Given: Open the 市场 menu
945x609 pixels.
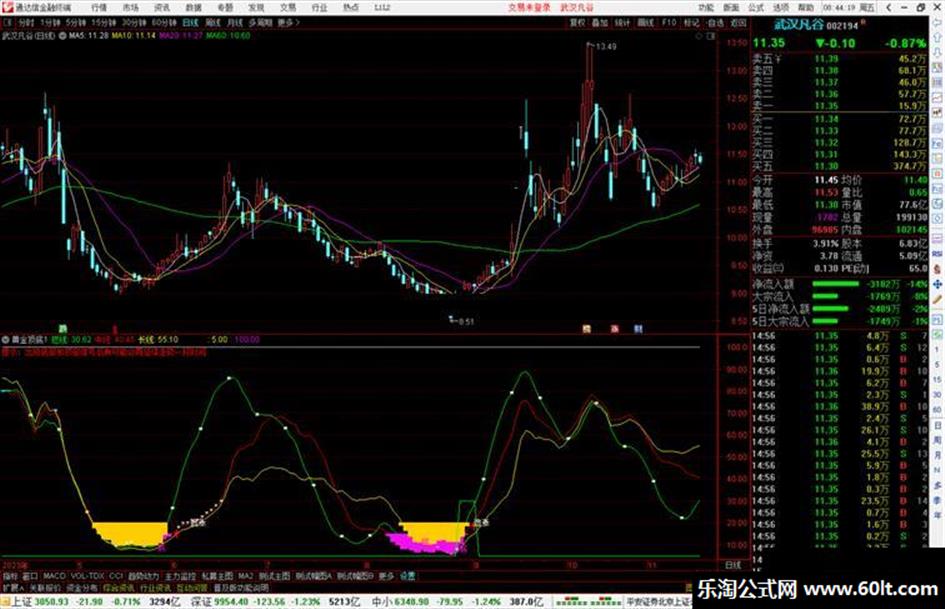Looking at the screenshot, I should (x=130, y=8).
